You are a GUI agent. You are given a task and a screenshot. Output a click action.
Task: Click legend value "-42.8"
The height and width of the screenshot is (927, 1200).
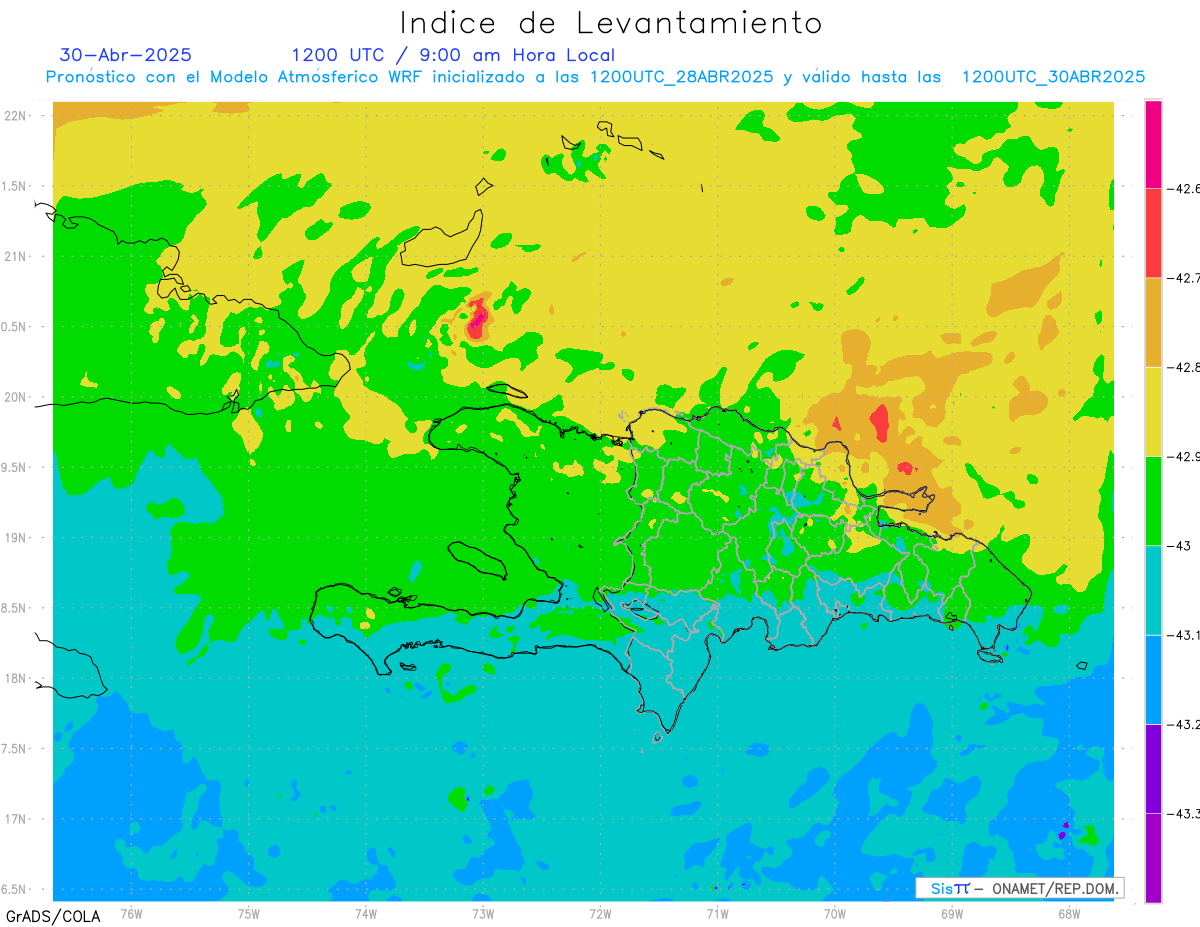pyautogui.click(x=1184, y=367)
